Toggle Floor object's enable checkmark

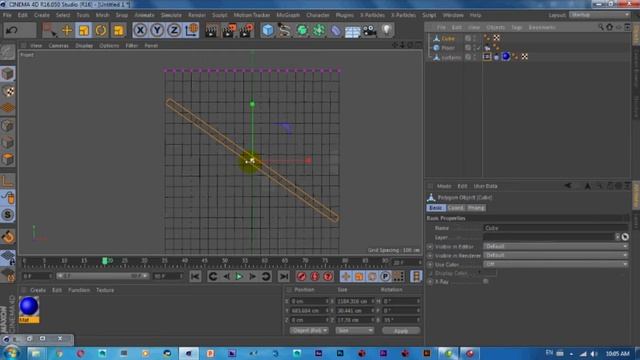click(478, 48)
